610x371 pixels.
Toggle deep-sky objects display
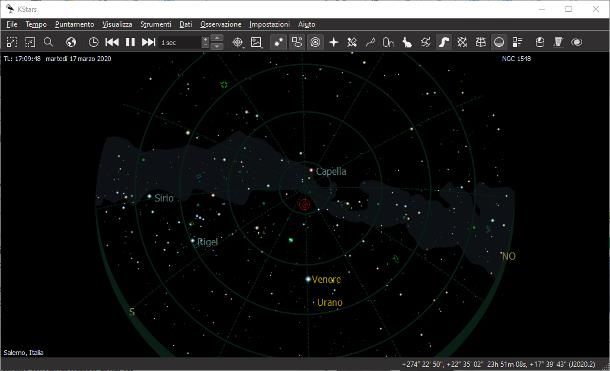tap(297, 42)
